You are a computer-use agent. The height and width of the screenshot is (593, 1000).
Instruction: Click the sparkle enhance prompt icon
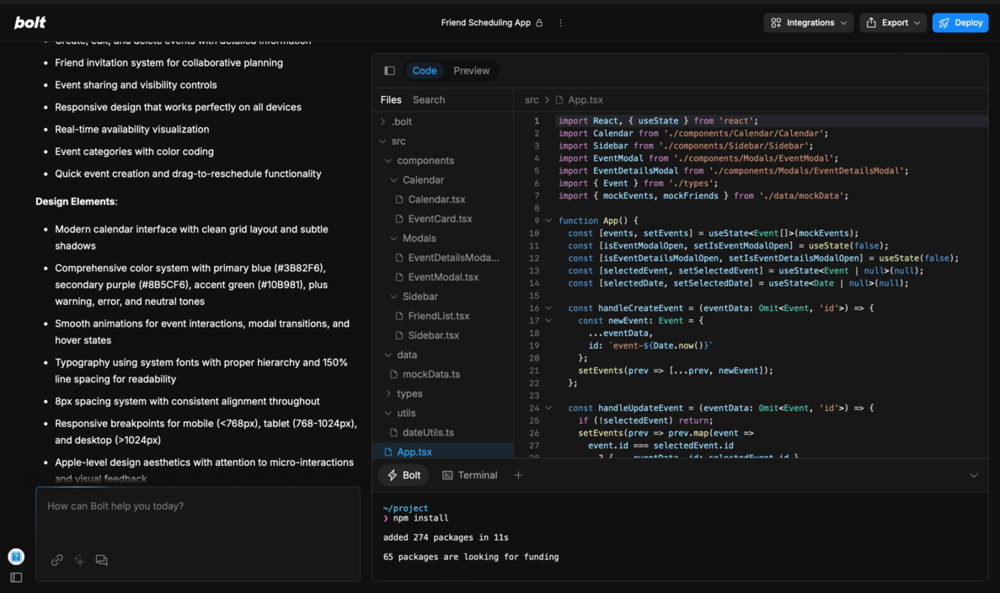79,560
